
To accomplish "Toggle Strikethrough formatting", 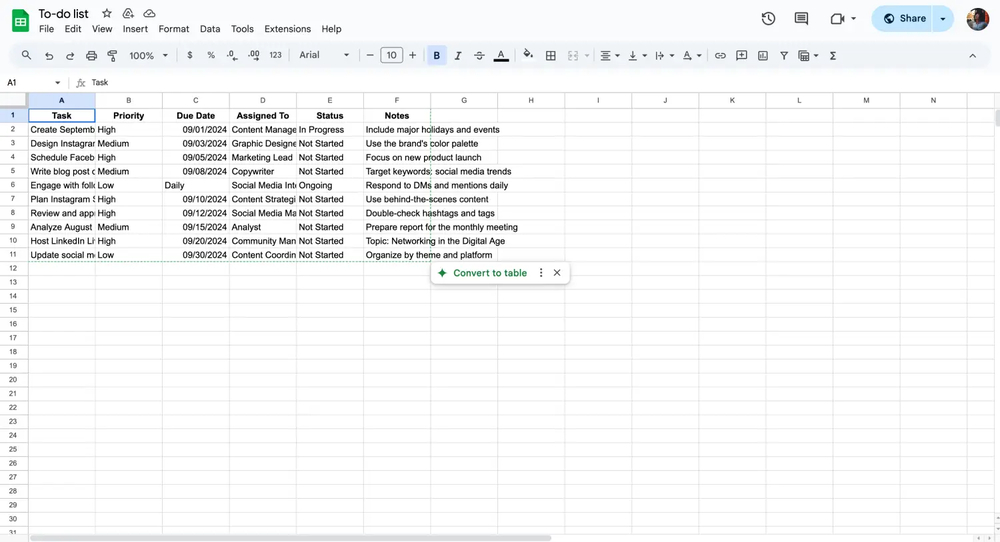I will tap(479, 56).
